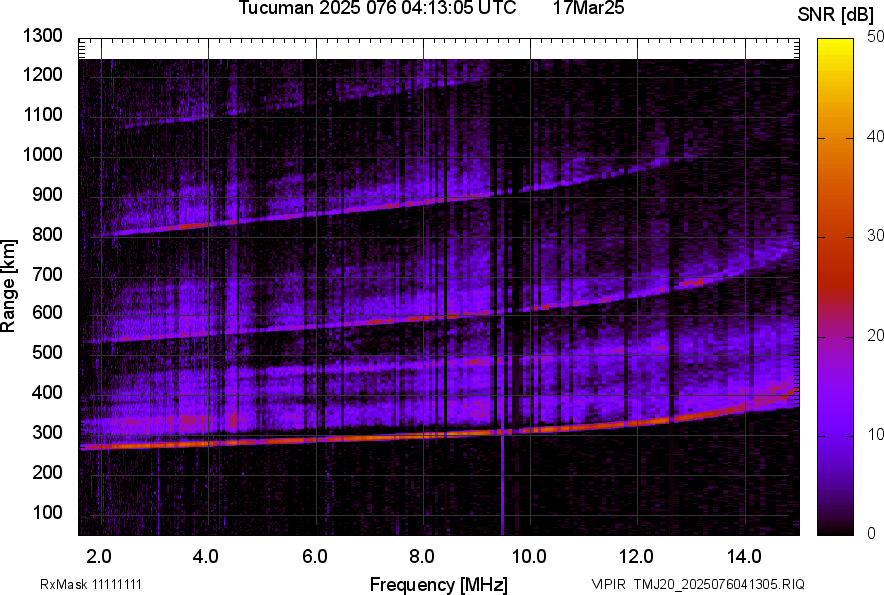884x595 pixels.
Task: Click range axis tick 1300
Action: click(42, 36)
